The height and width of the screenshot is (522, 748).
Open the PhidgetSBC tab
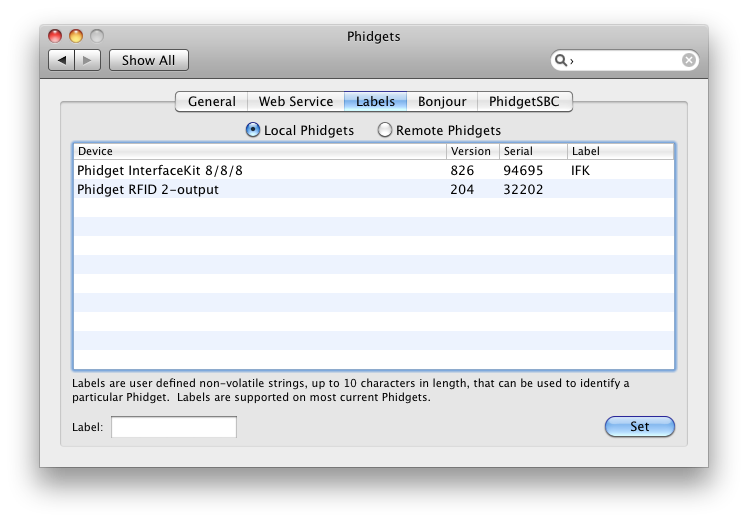coord(524,102)
